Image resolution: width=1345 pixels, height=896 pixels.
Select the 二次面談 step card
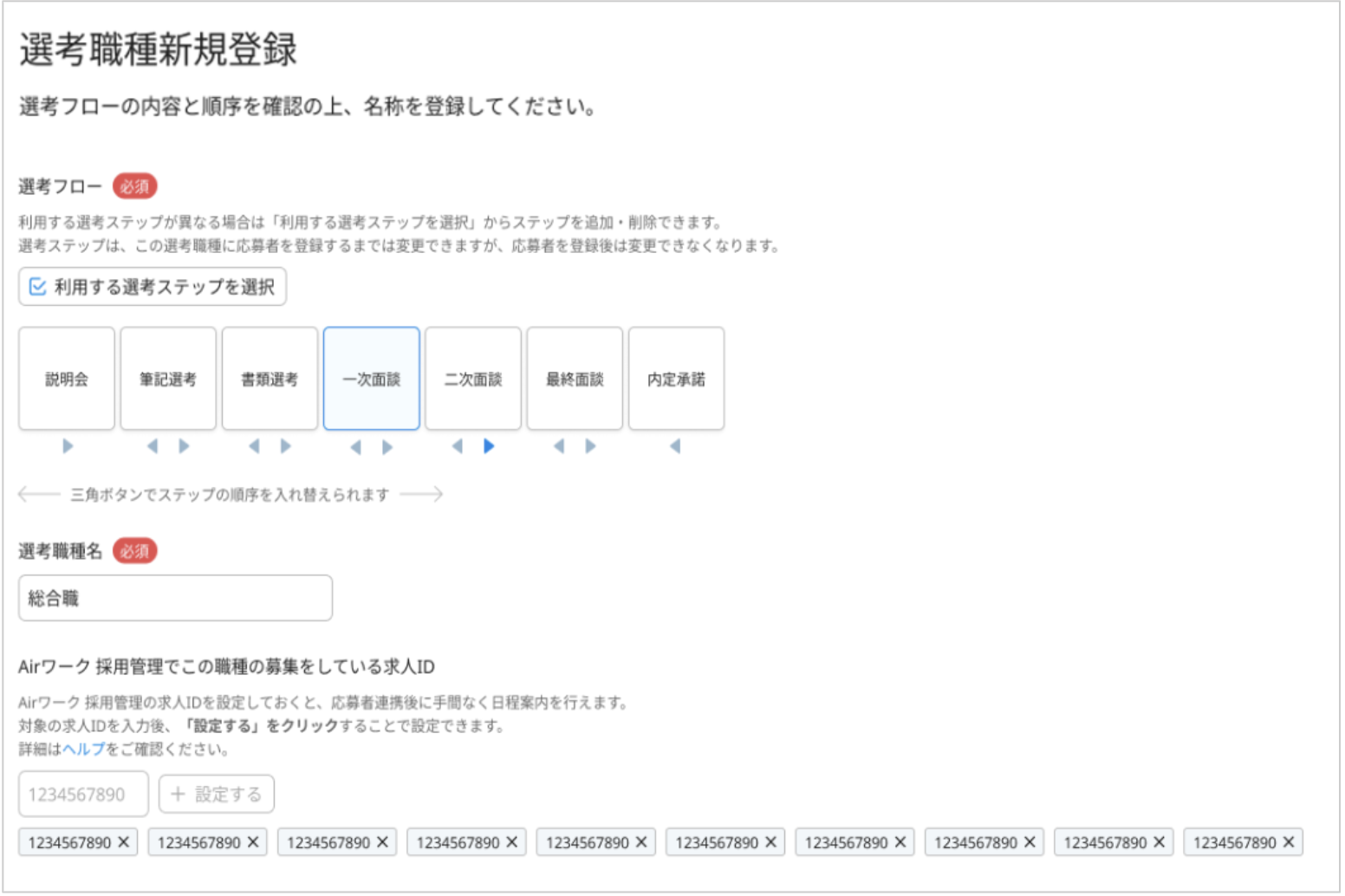click(x=473, y=379)
